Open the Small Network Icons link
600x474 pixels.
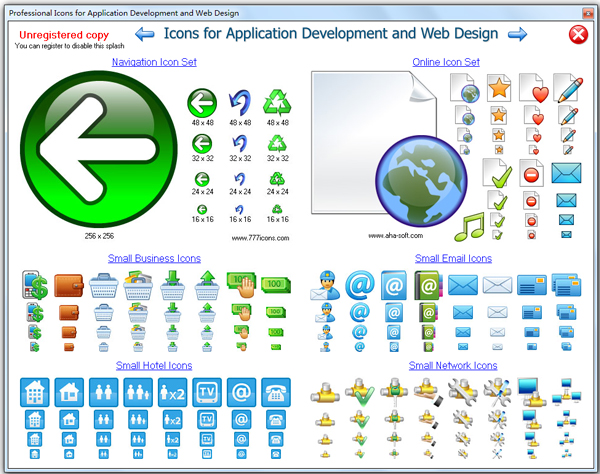453,365
